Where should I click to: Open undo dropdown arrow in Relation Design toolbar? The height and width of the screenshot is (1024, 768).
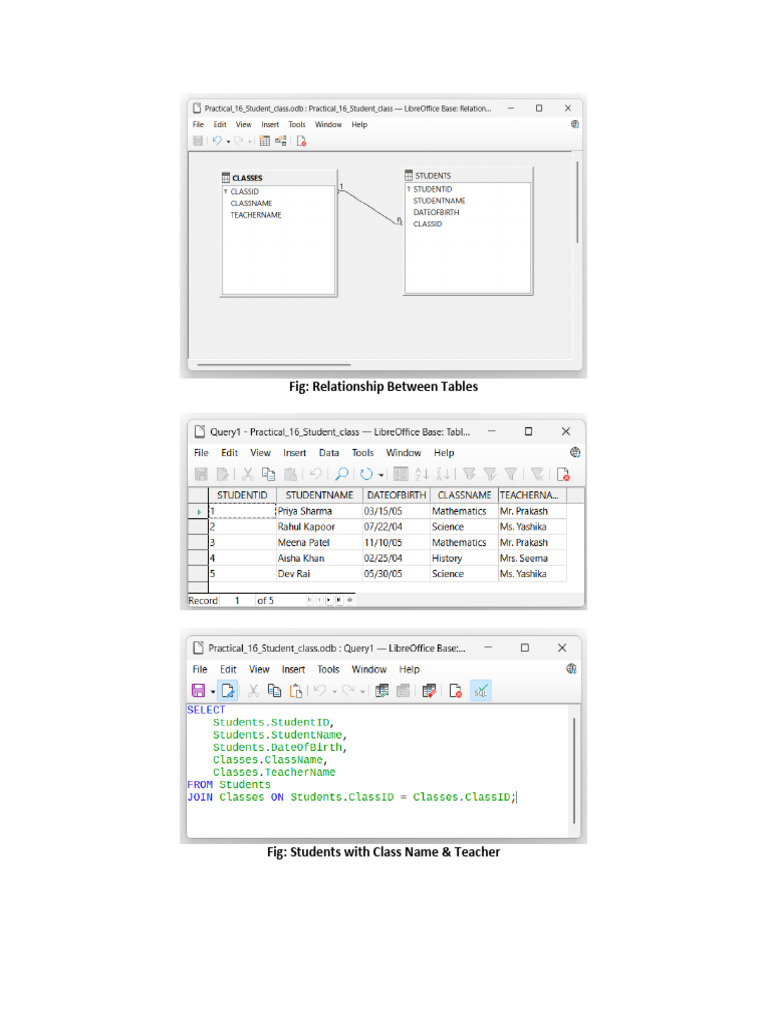point(228,142)
